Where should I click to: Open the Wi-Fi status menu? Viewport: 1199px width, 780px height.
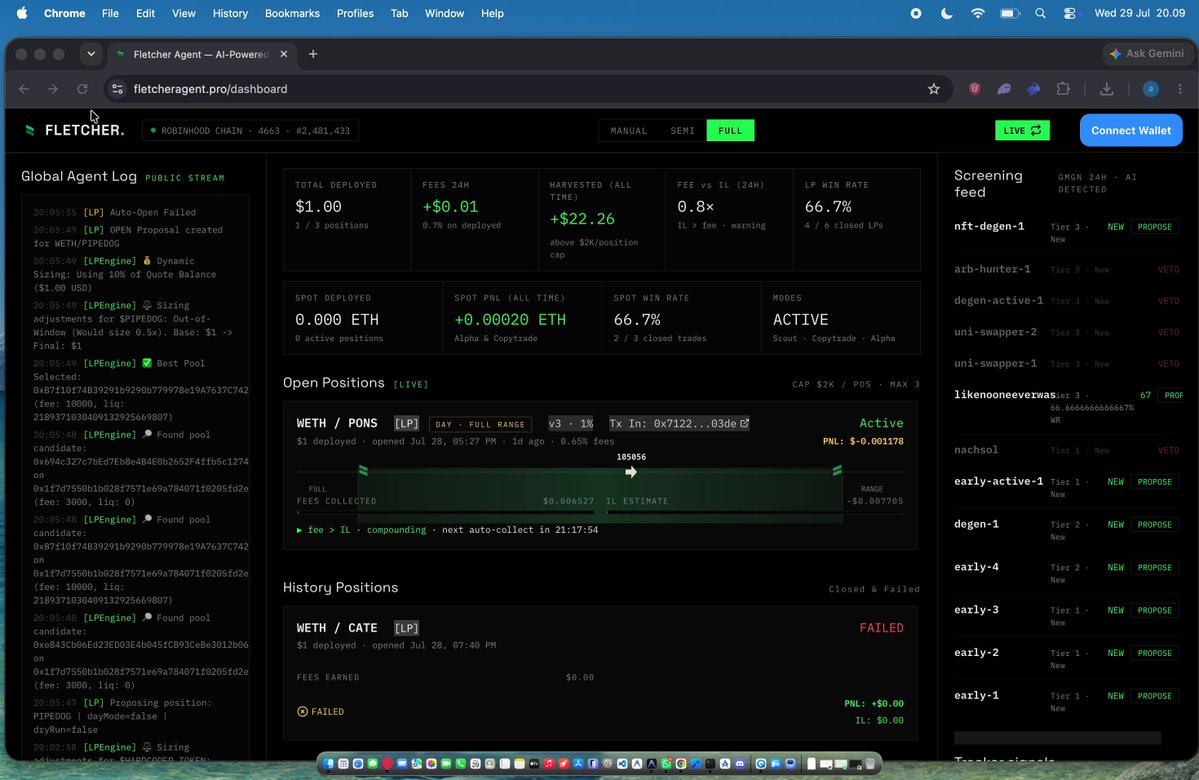(x=977, y=13)
